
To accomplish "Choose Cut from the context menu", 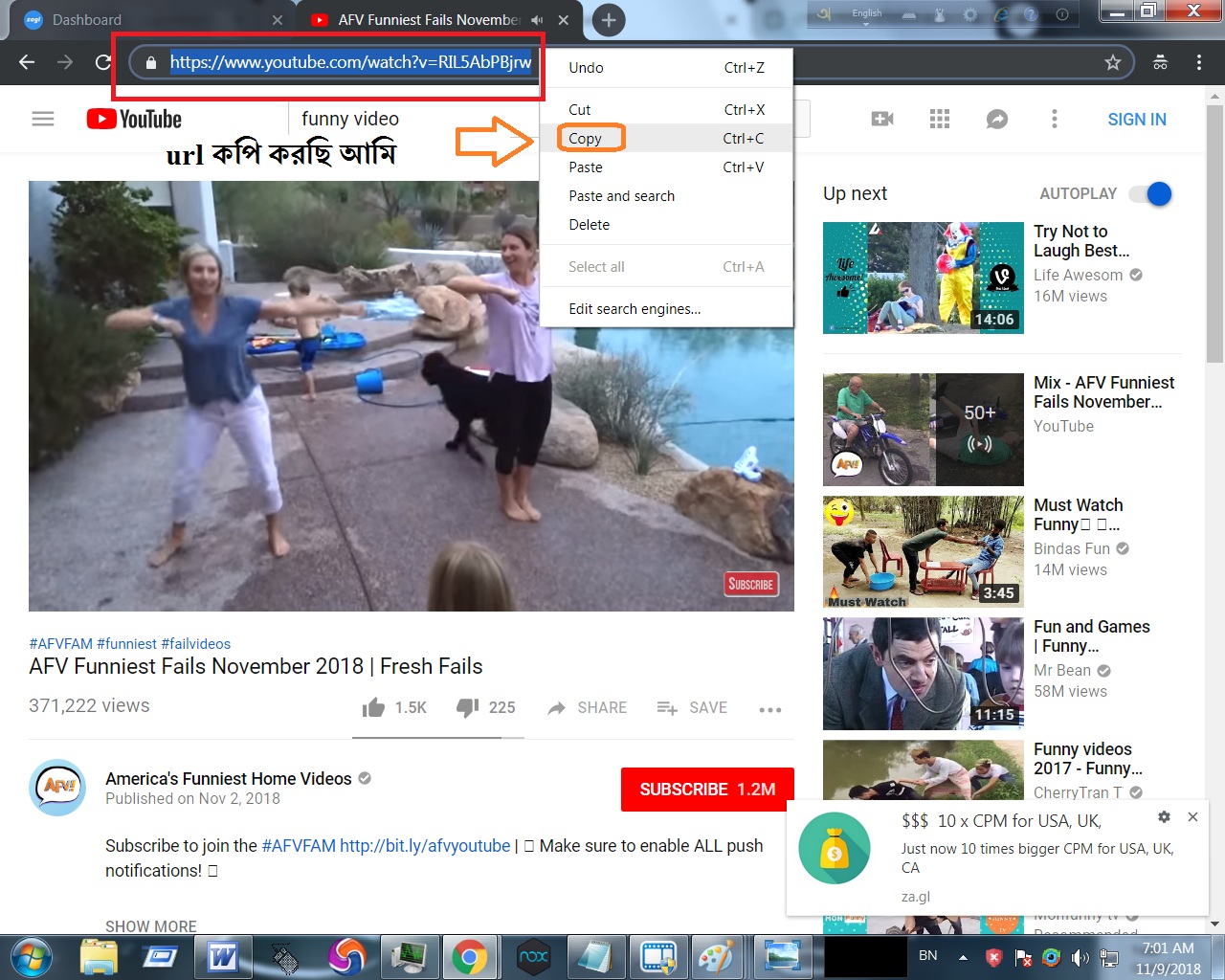I will coord(666,110).
